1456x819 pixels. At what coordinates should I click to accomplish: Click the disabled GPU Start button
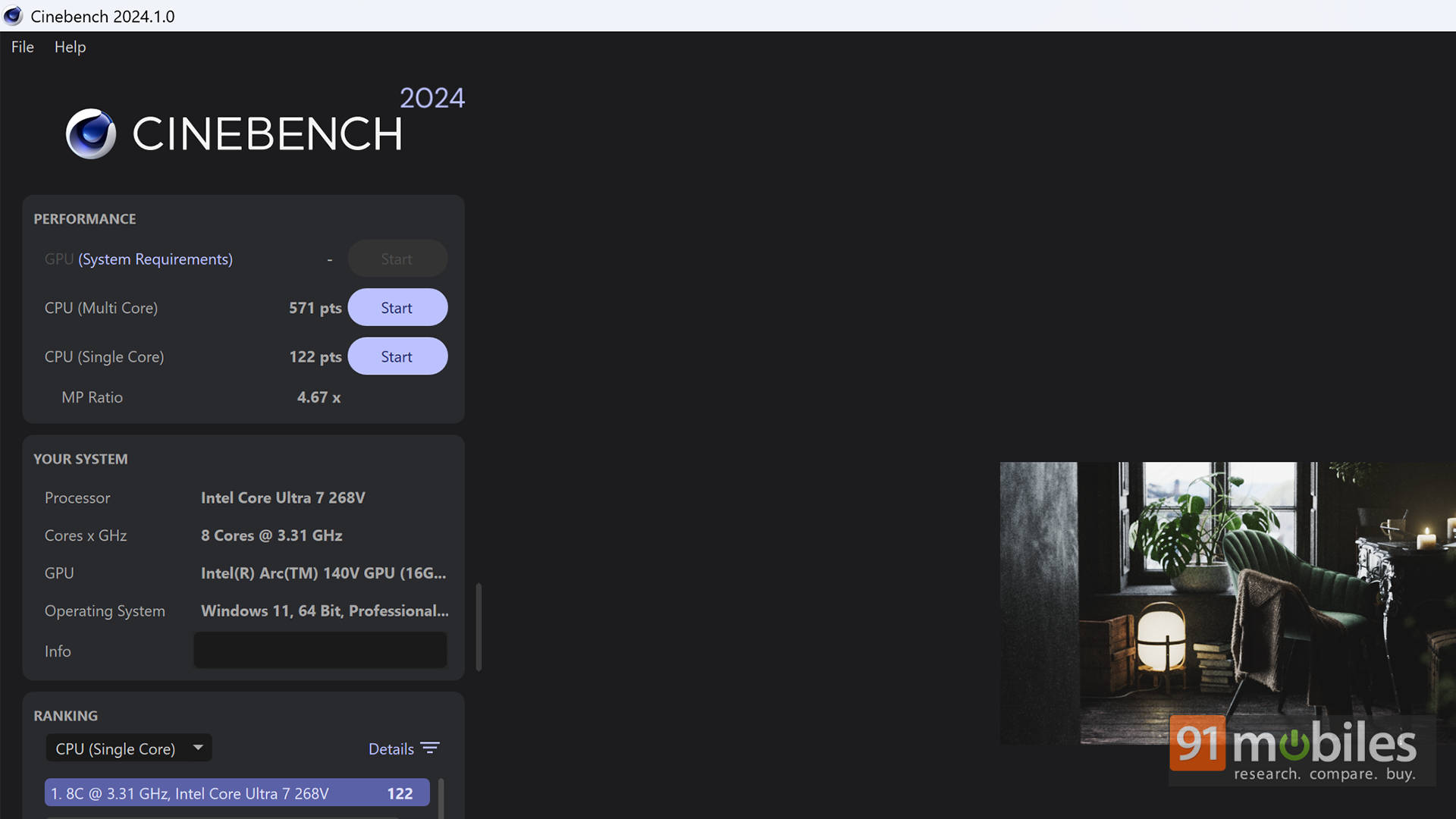pos(397,259)
